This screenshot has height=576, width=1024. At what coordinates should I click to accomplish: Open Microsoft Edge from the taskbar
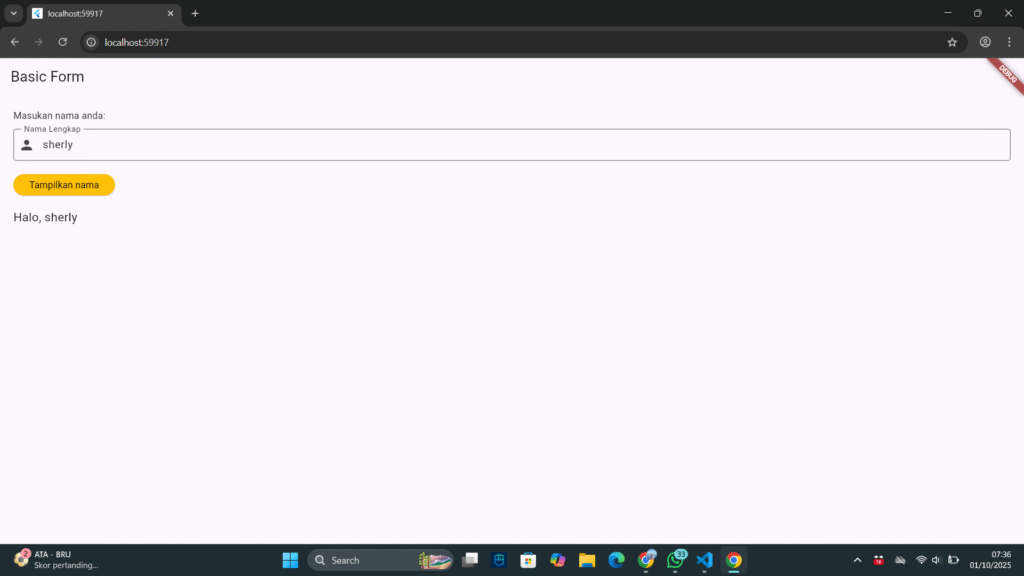[x=616, y=560]
